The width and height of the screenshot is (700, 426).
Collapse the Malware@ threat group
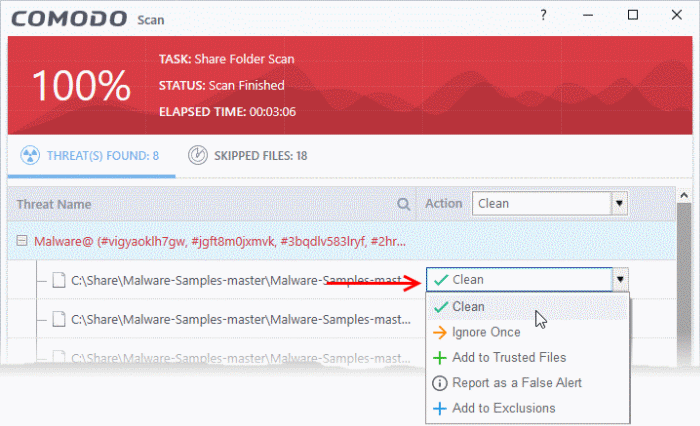[21, 241]
